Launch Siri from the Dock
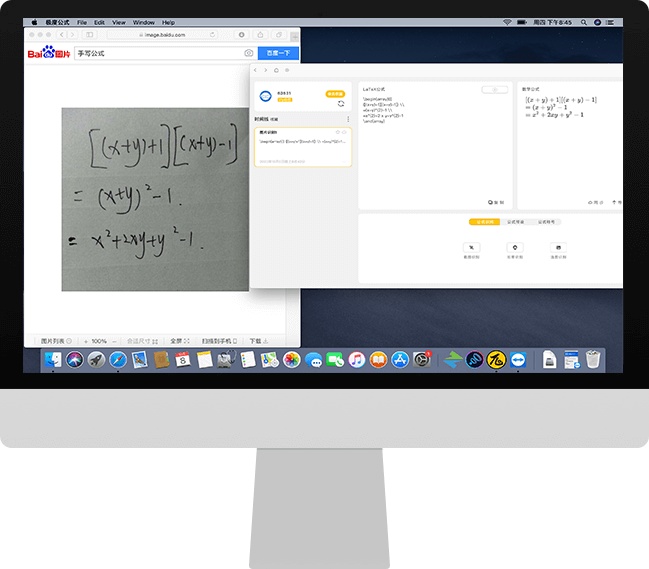This screenshot has height=569, width=649. tap(75, 360)
